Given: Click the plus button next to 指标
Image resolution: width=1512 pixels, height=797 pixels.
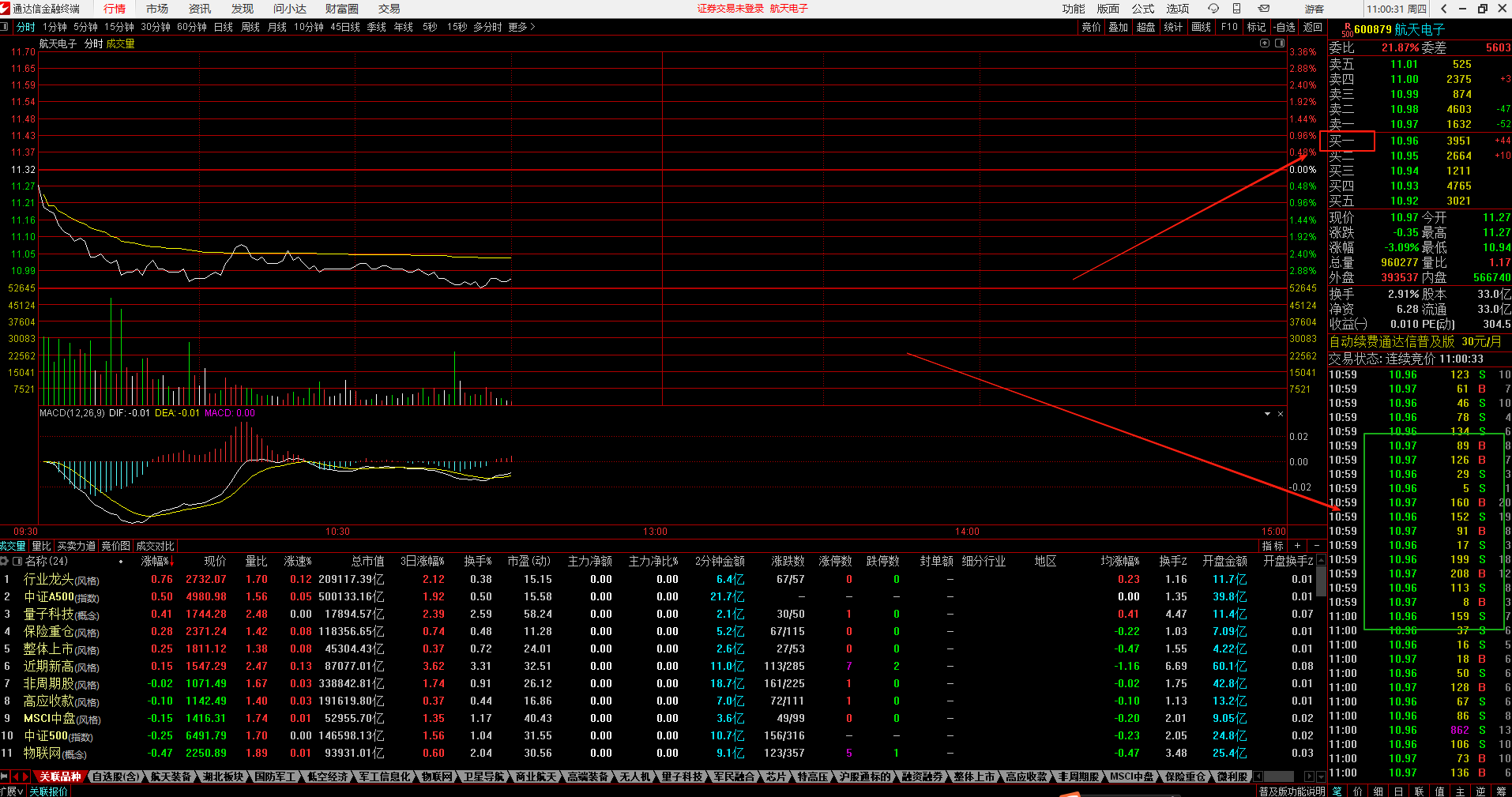Looking at the screenshot, I should pos(1297,546).
